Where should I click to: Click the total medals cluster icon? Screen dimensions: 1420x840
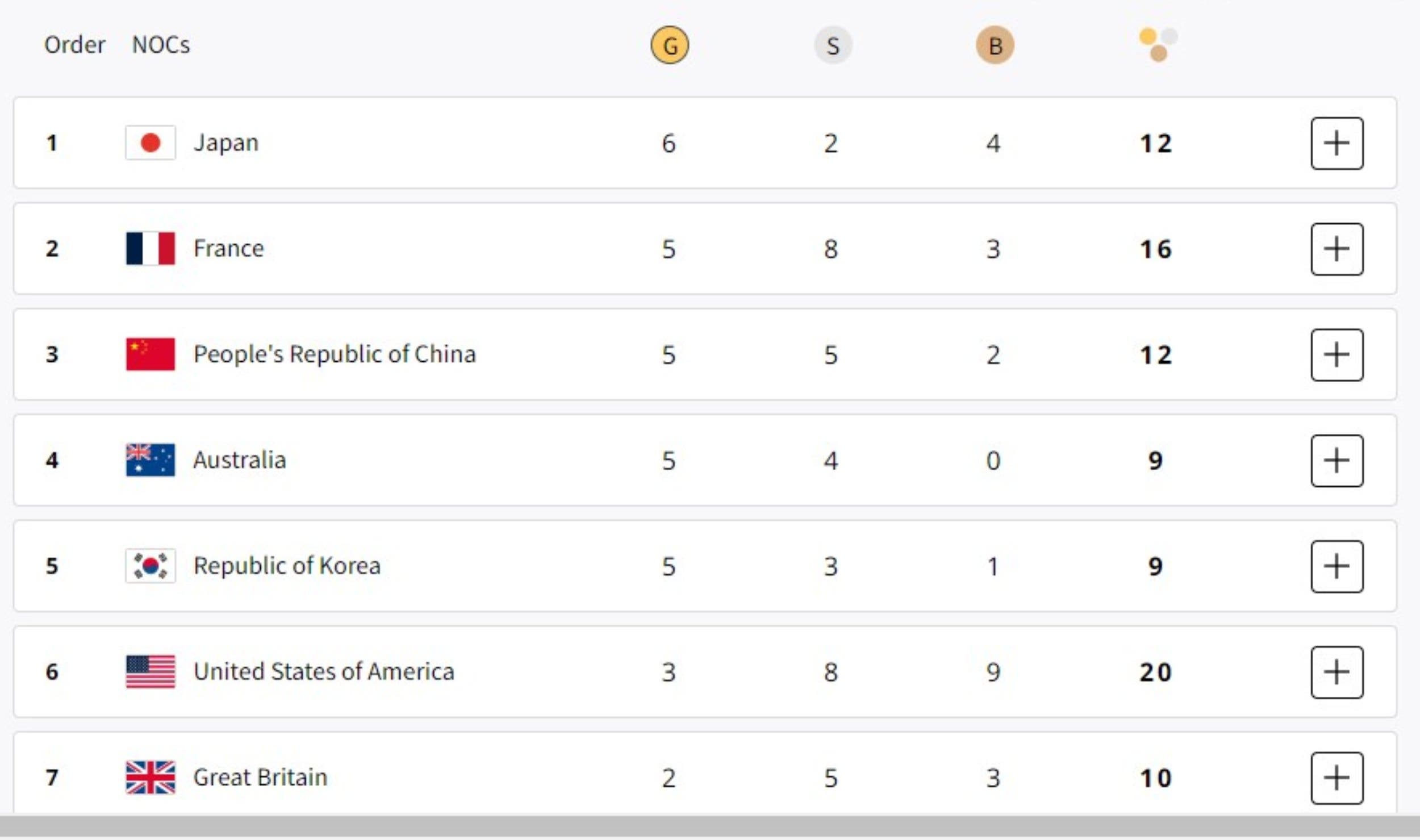[x=1158, y=44]
